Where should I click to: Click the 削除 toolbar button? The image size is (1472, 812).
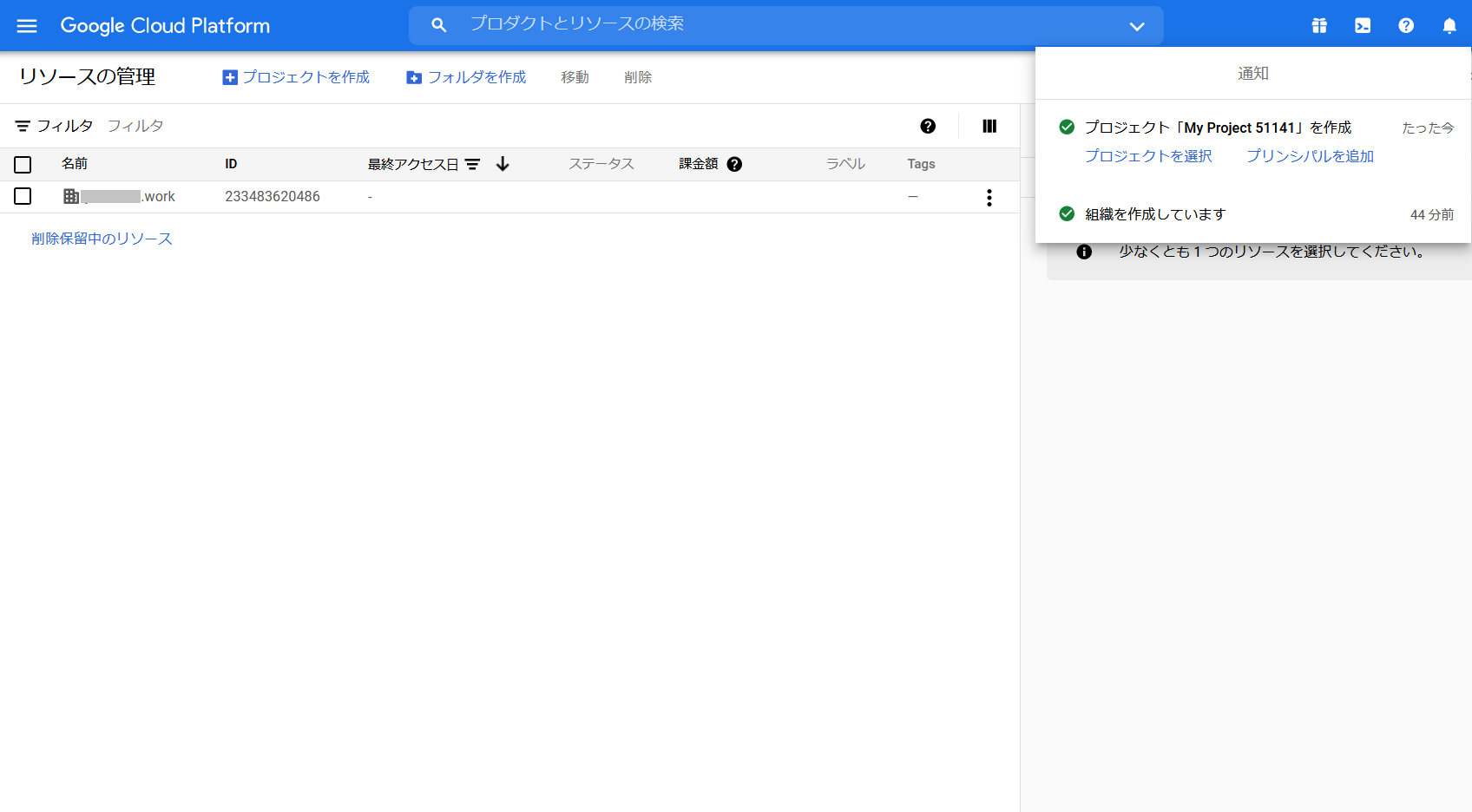[x=638, y=77]
